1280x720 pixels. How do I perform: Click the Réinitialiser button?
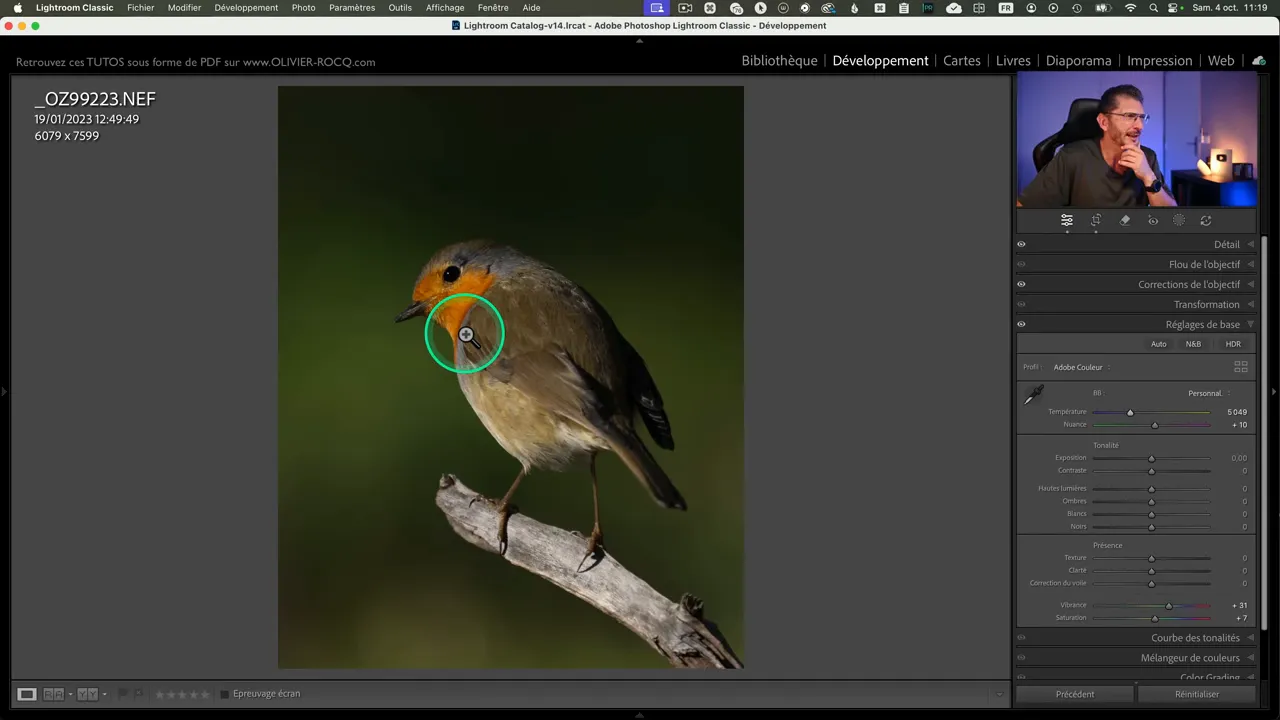[x=1197, y=694]
